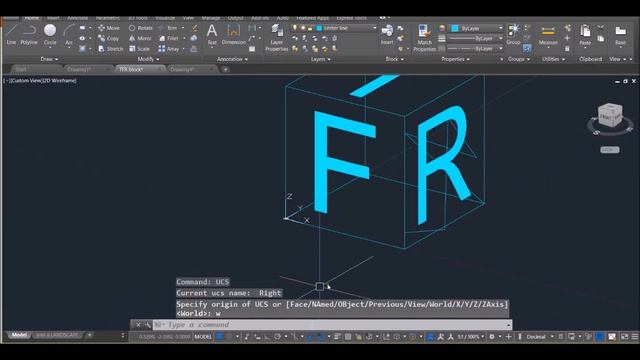
Task: Open Layer Properties manager
Action: pyautogui.click(x=277, y=38)
